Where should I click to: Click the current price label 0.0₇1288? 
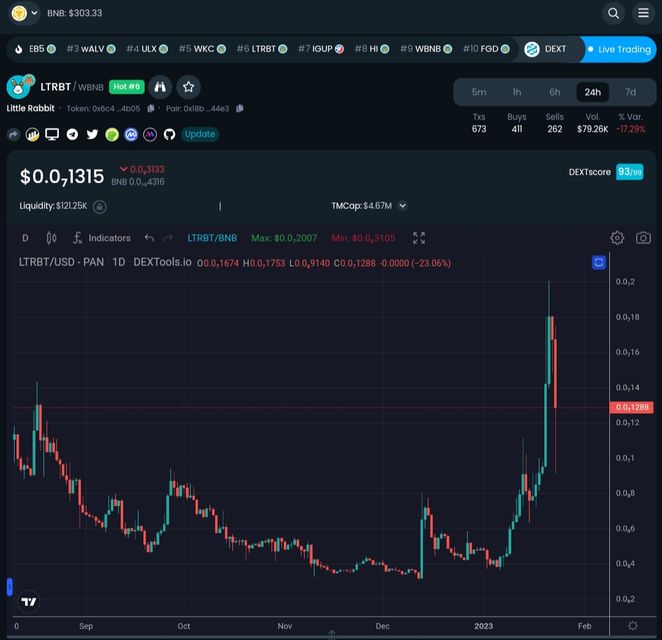point(632,407)
